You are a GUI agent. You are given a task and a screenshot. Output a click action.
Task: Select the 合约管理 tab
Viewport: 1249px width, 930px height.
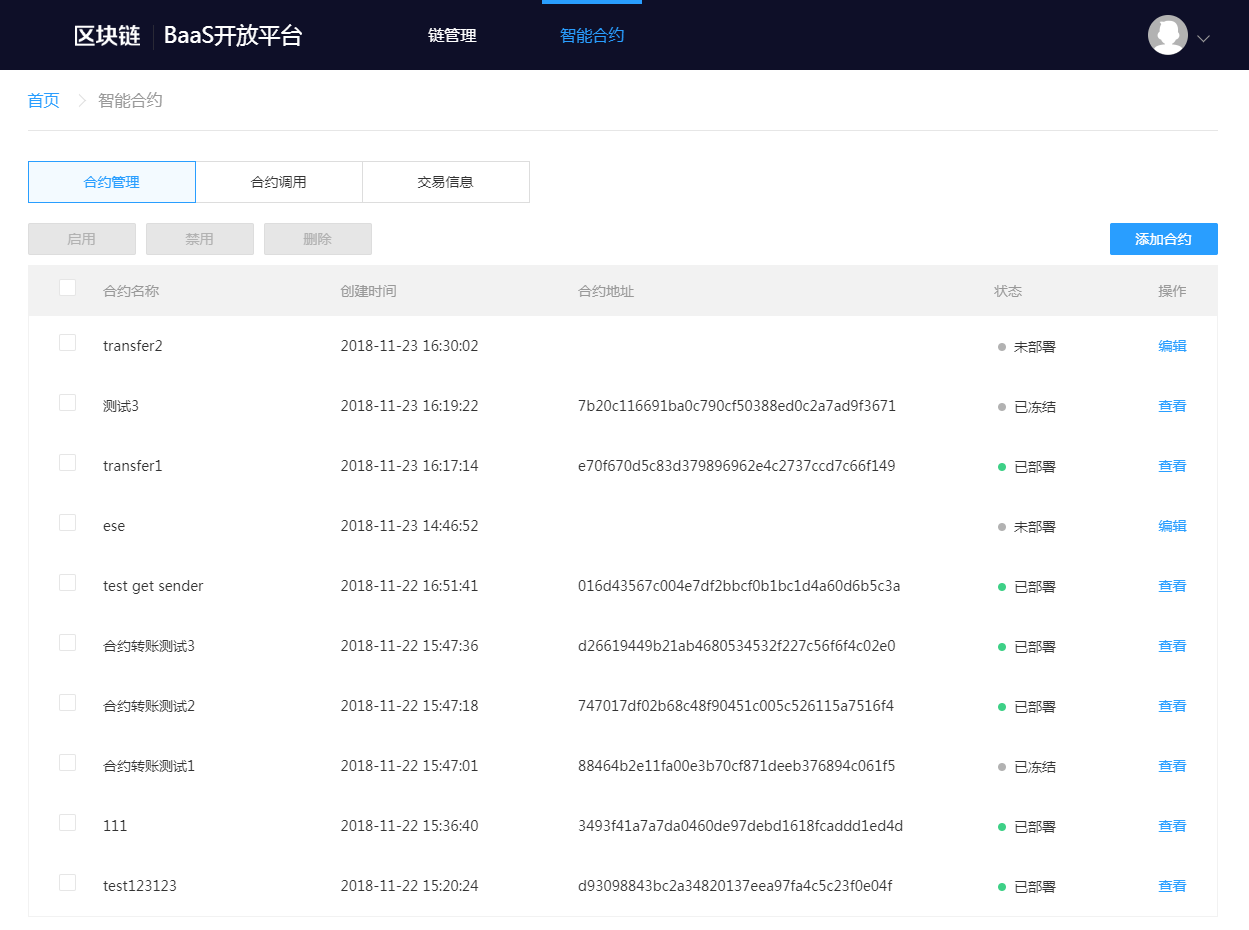point(112,182)
